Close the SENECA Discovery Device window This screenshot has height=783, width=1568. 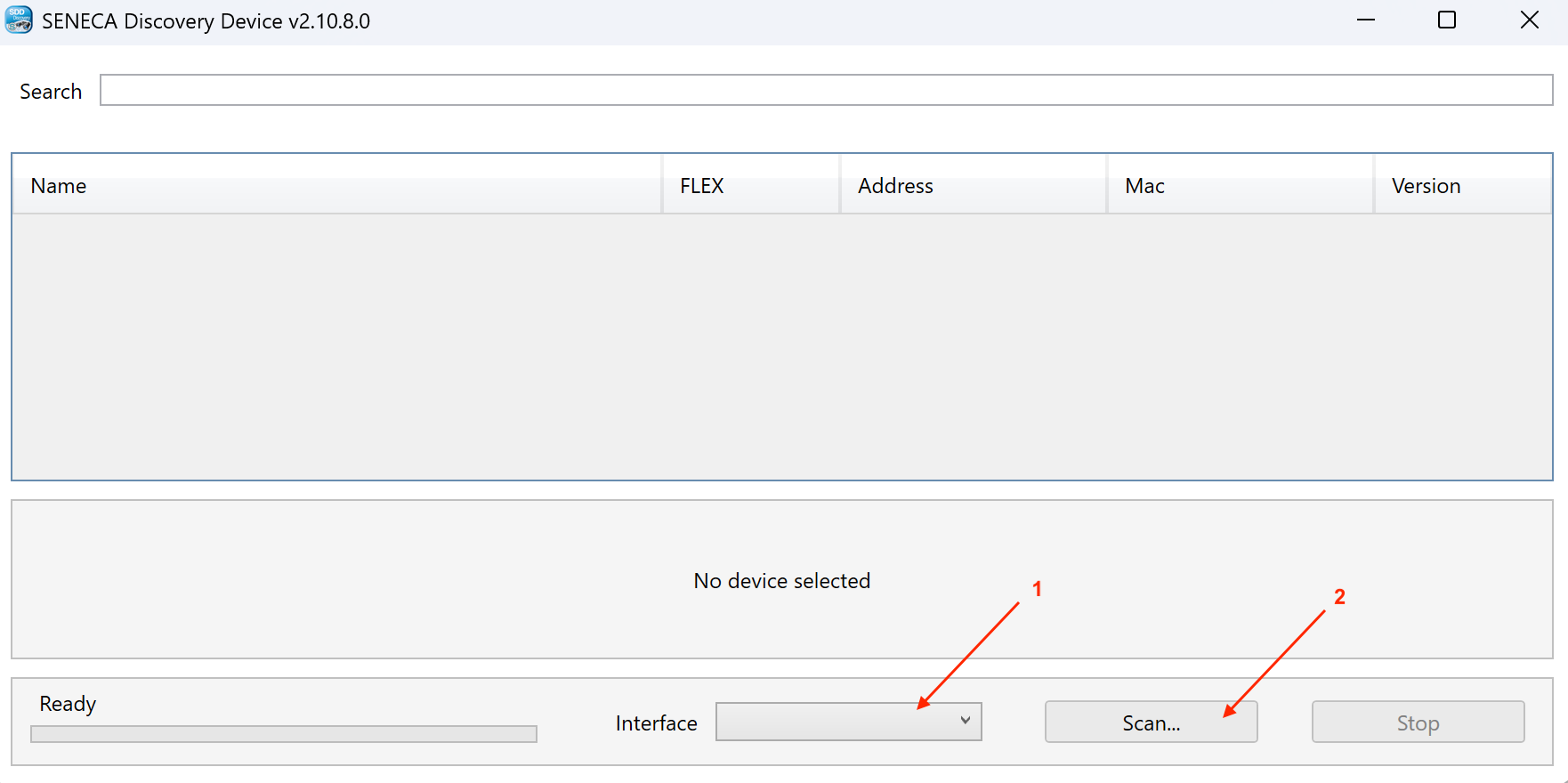[1529, 20]
